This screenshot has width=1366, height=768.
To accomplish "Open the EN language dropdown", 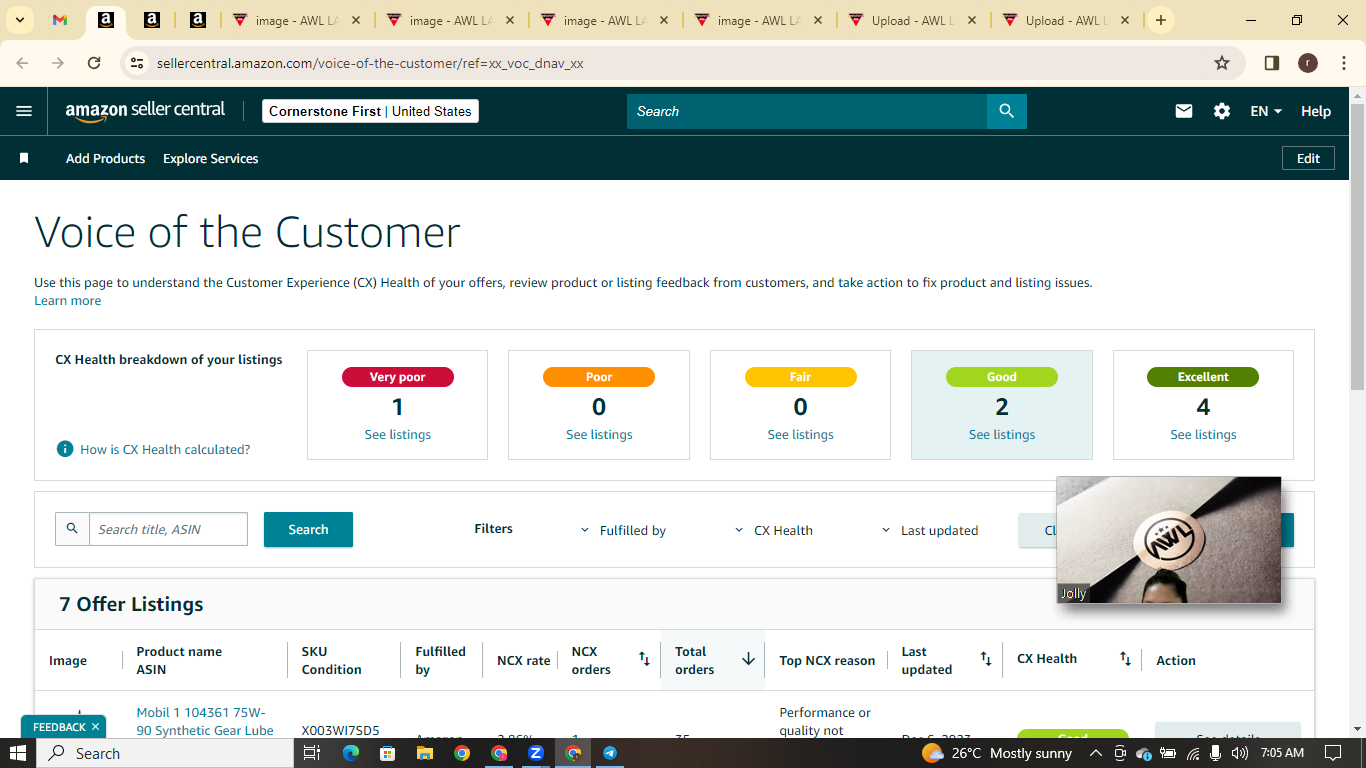I will click(1266, 111).
